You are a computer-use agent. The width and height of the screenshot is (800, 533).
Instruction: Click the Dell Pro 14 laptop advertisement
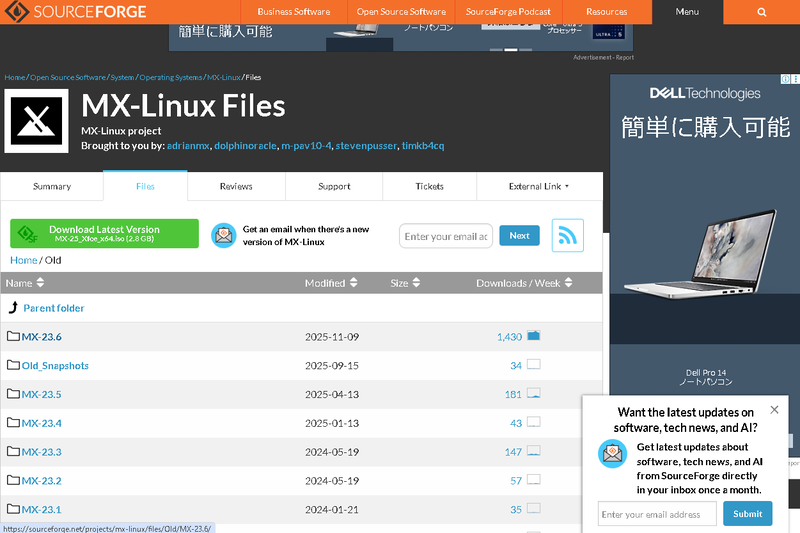705,235
